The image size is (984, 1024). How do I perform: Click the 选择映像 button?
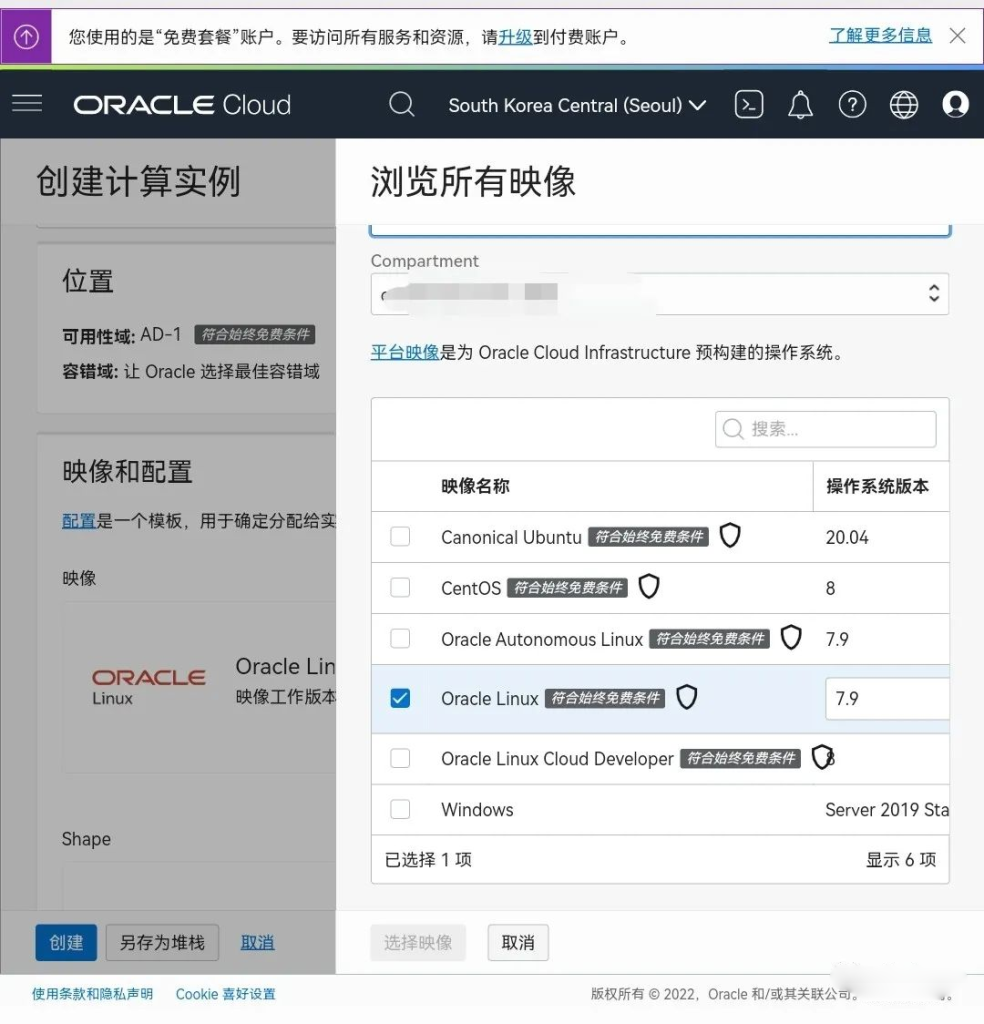(x=418, y=942)
